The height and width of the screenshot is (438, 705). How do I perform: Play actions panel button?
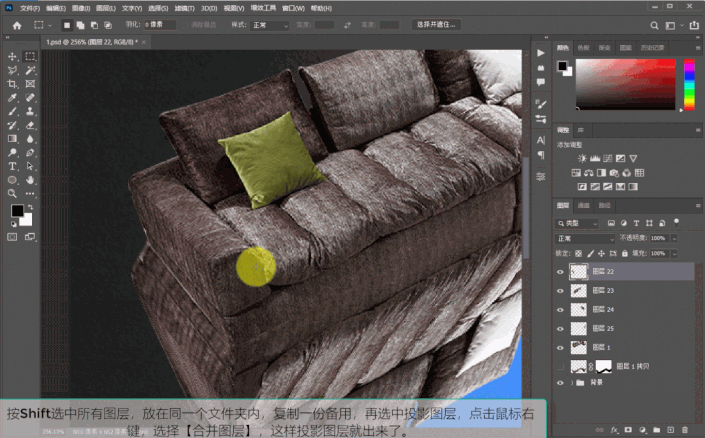(x=541, y=53)
